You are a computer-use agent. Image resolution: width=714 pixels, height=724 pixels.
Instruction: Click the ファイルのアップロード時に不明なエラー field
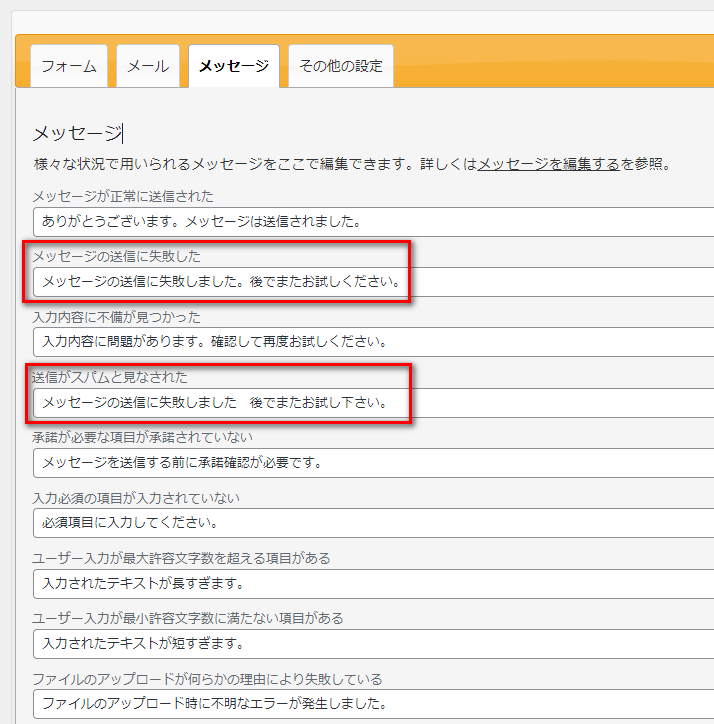[374, 704]
